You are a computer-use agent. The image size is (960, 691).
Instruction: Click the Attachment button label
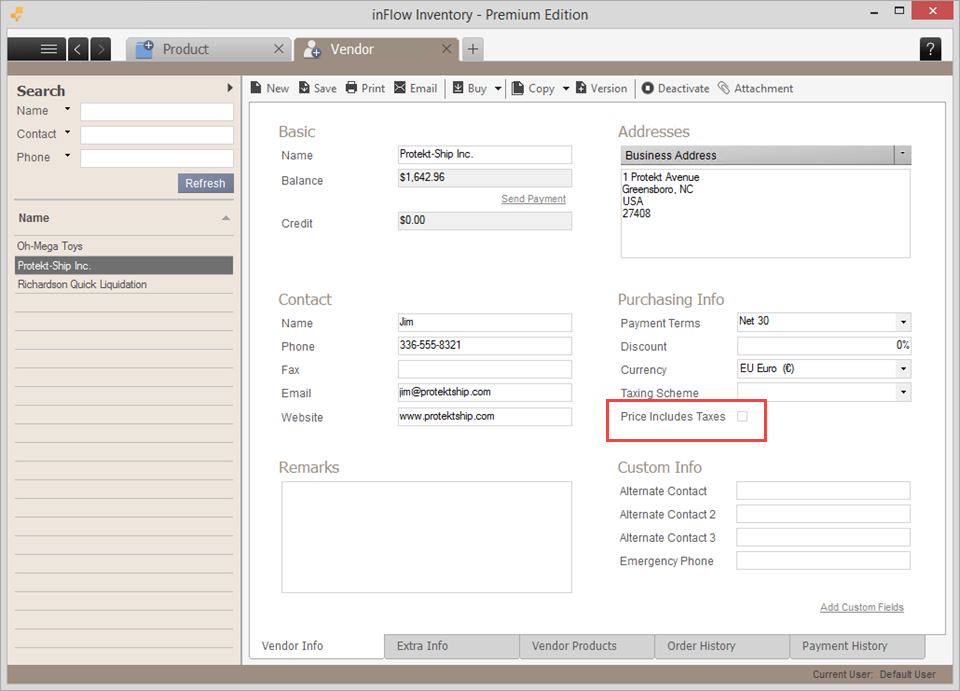(763, 88)
